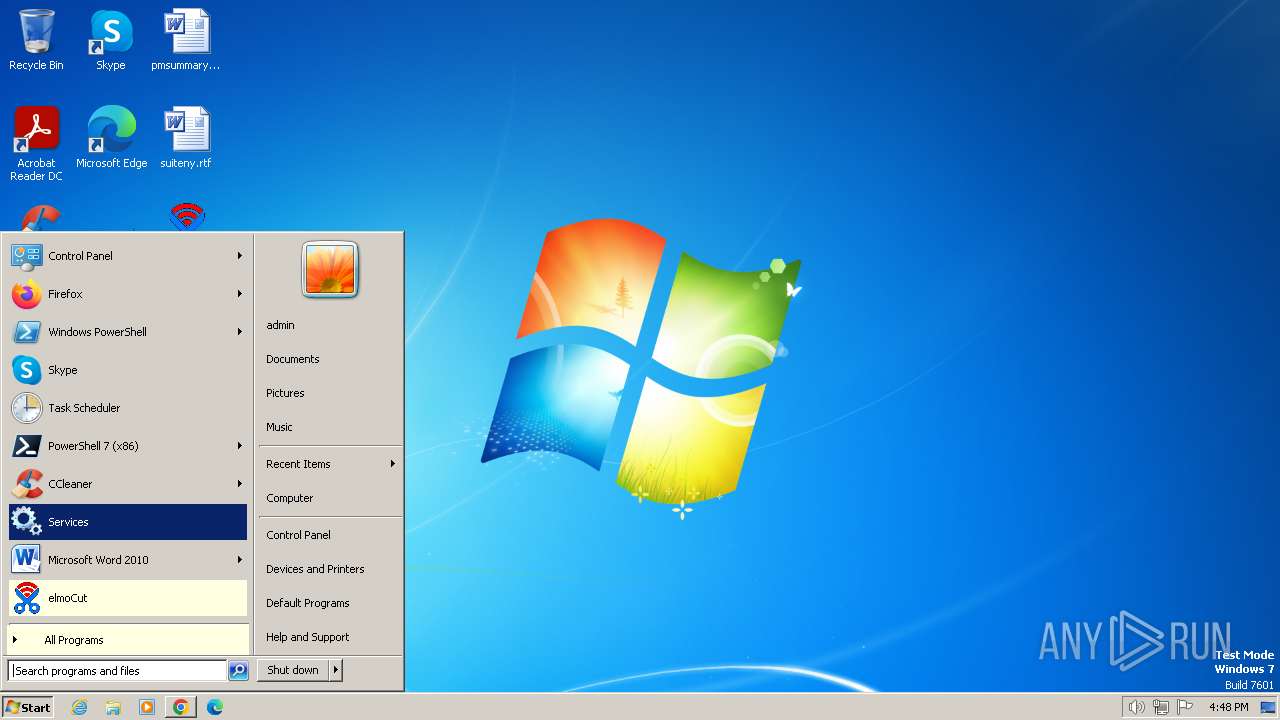The image size is (1280, 720).
Task: Click the Microsoft Word 2010 icon
Action: click(26, 560)
